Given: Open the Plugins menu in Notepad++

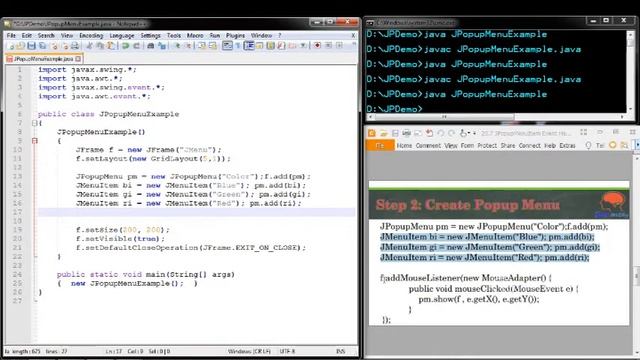Looking at the screenshot, I should coord(236,36).
